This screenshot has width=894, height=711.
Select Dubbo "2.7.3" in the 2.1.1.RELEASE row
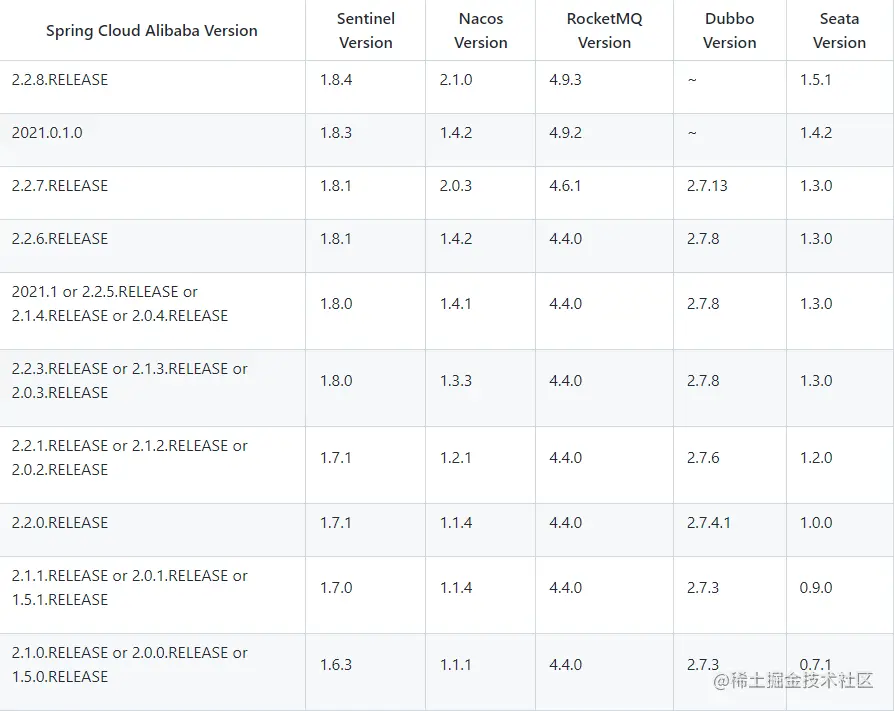coord(703,588)
